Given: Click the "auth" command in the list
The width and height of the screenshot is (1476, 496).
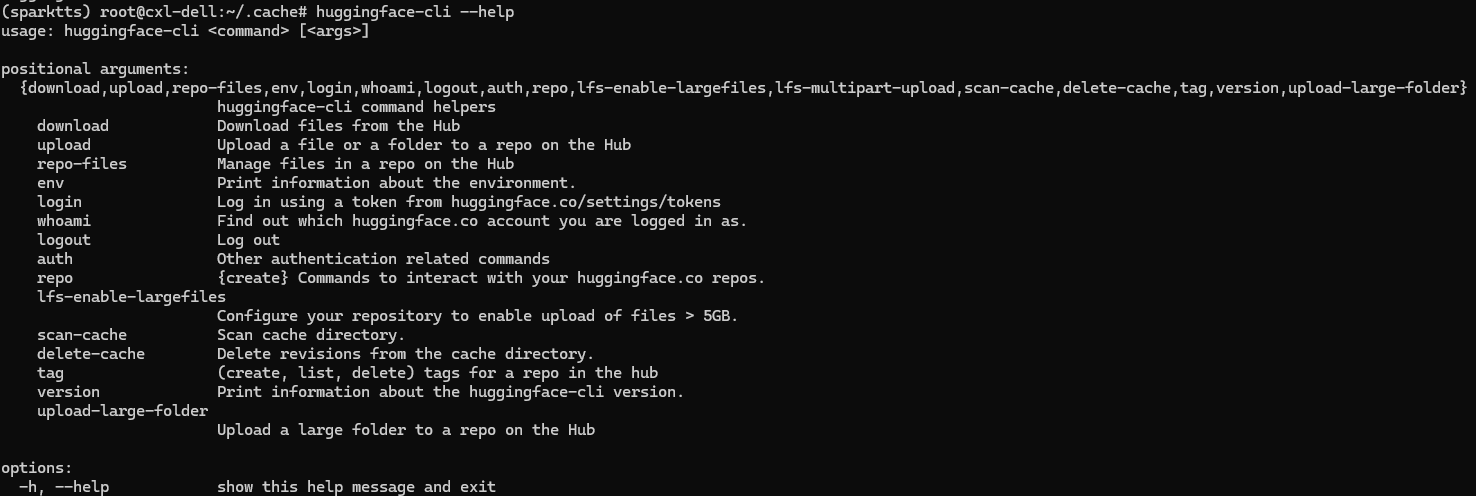Looking at the screenshot, I should click(55, 259).
